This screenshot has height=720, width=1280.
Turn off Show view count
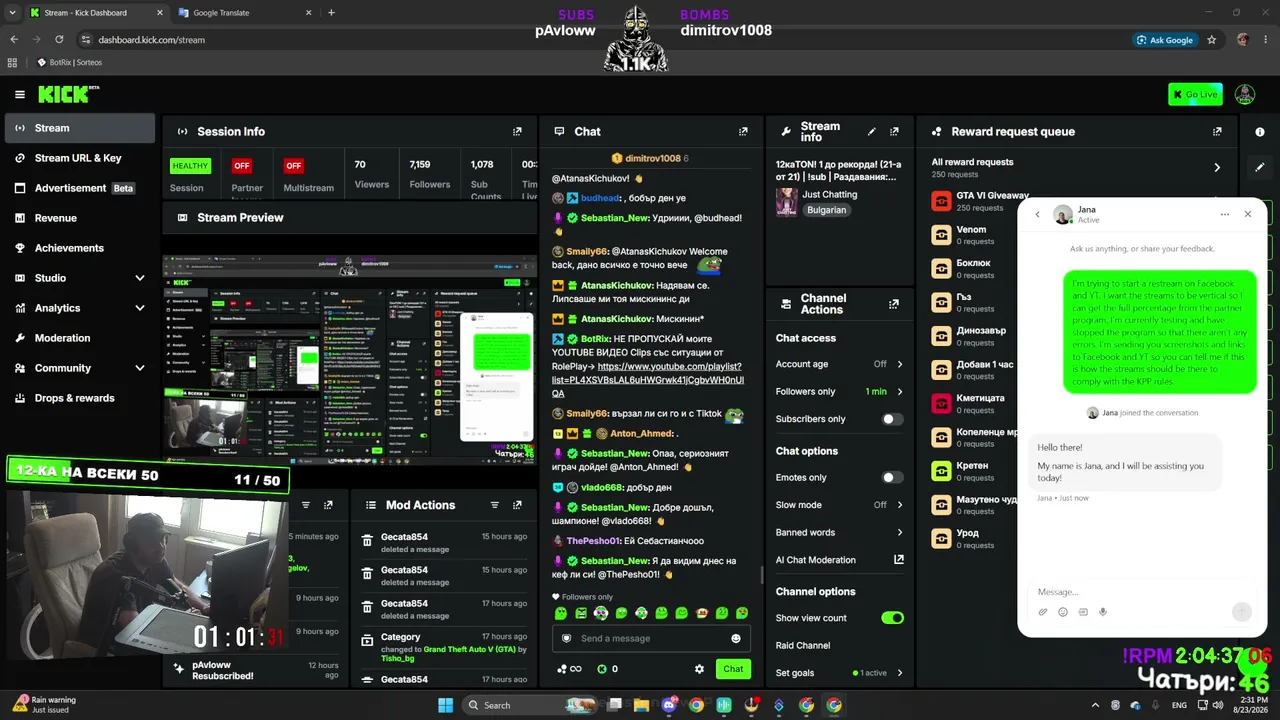[892, 618]
